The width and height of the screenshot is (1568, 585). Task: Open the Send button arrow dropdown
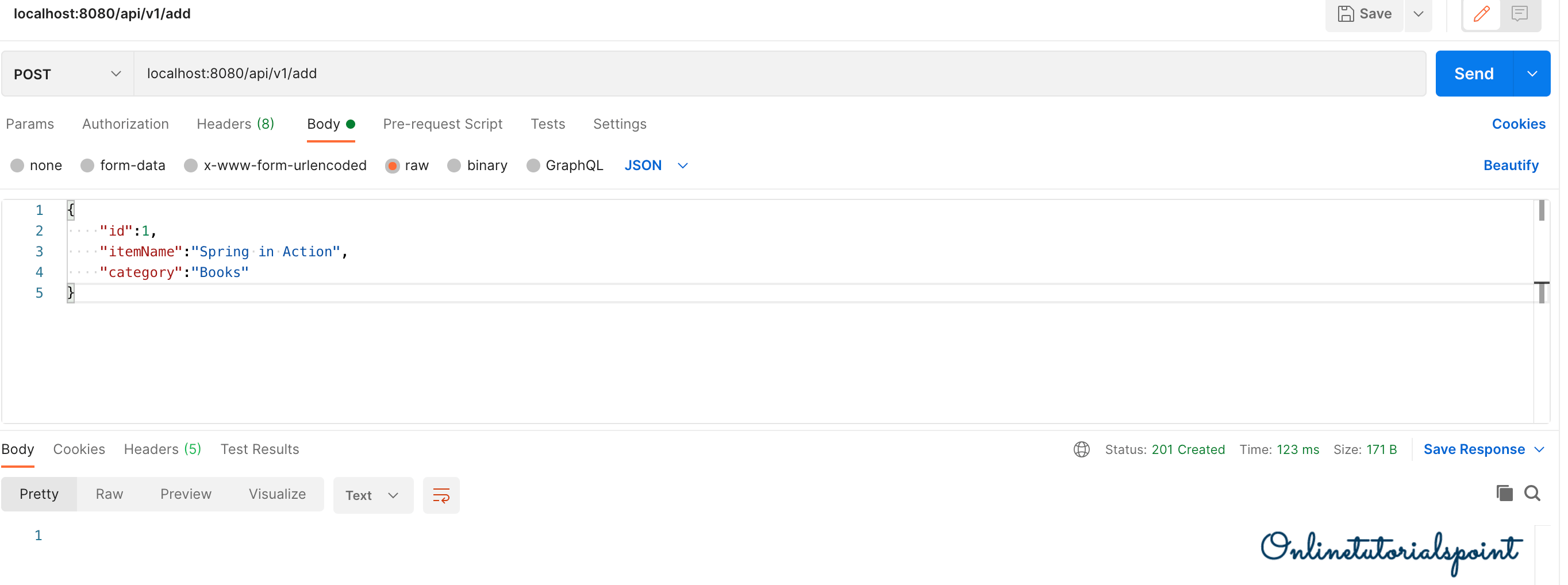(x=1531, y=74)
